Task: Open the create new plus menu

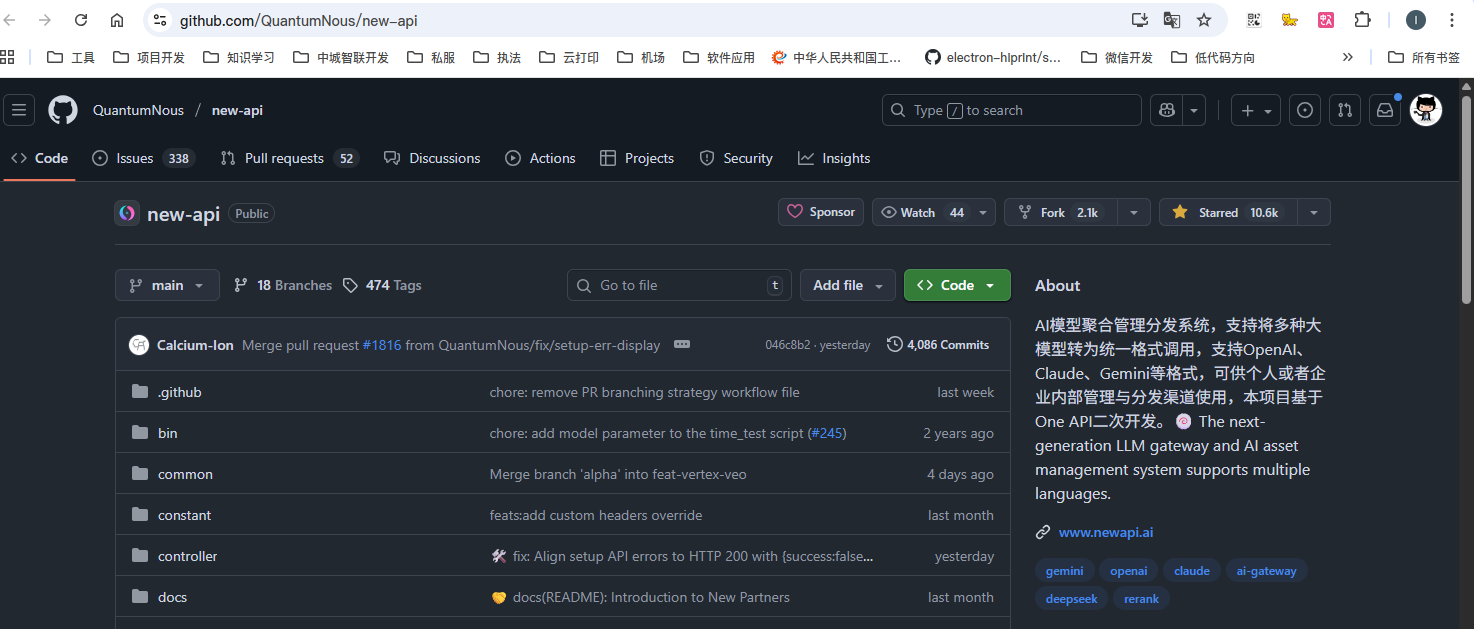Action: pos(1256,110)
